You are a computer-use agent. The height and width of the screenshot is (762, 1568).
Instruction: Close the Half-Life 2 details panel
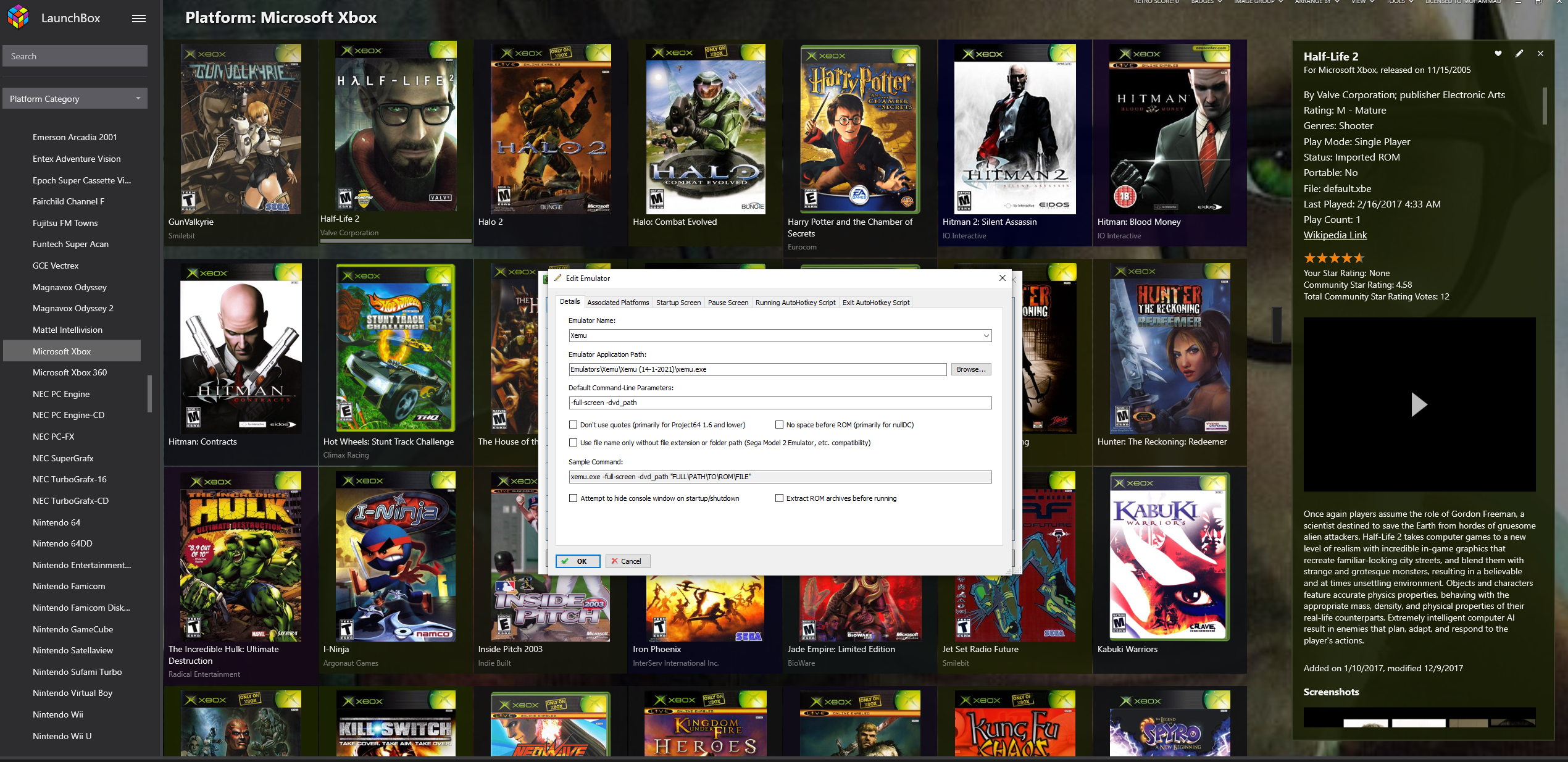tap(1540, 54)
